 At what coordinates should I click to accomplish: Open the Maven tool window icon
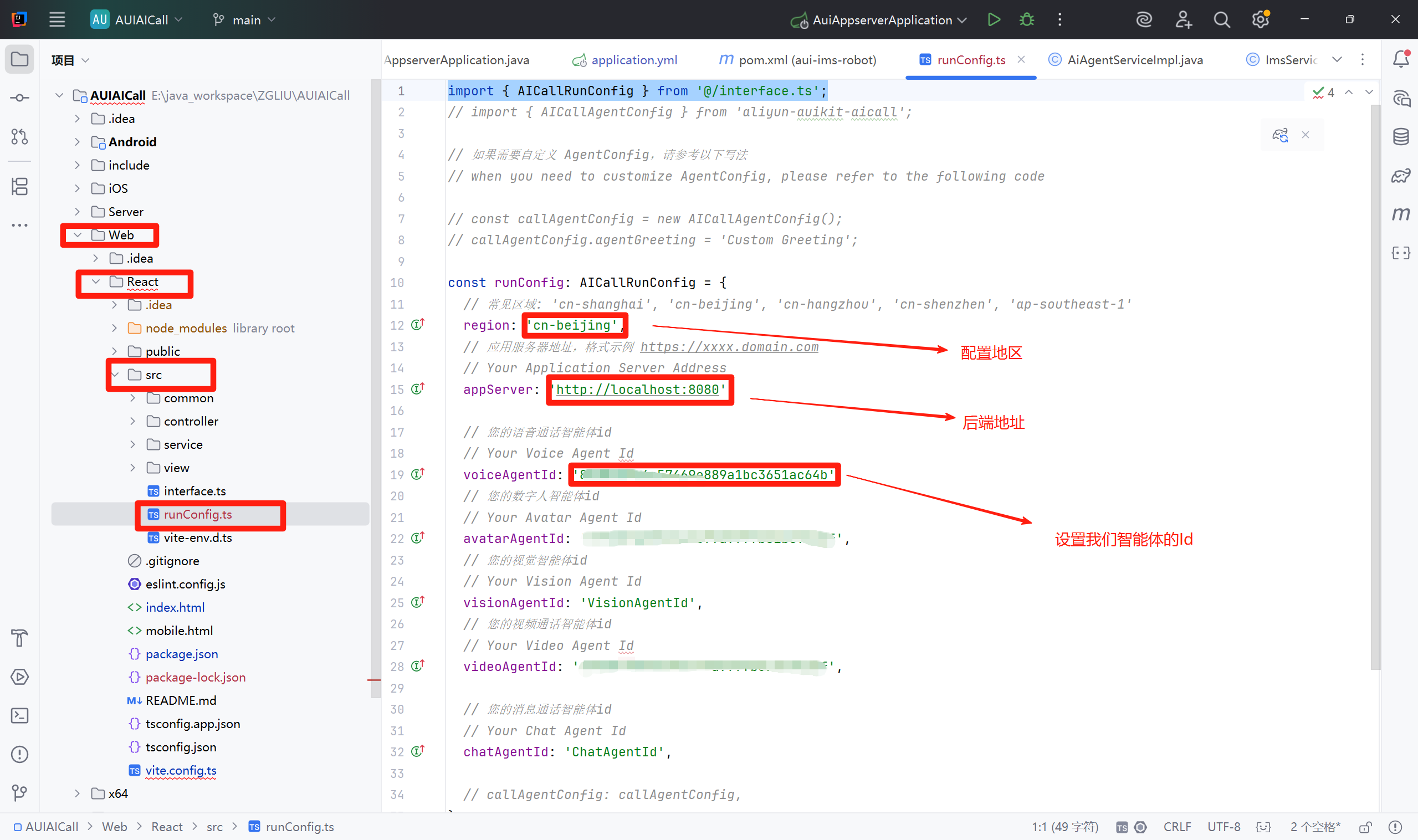(1400, 214)
